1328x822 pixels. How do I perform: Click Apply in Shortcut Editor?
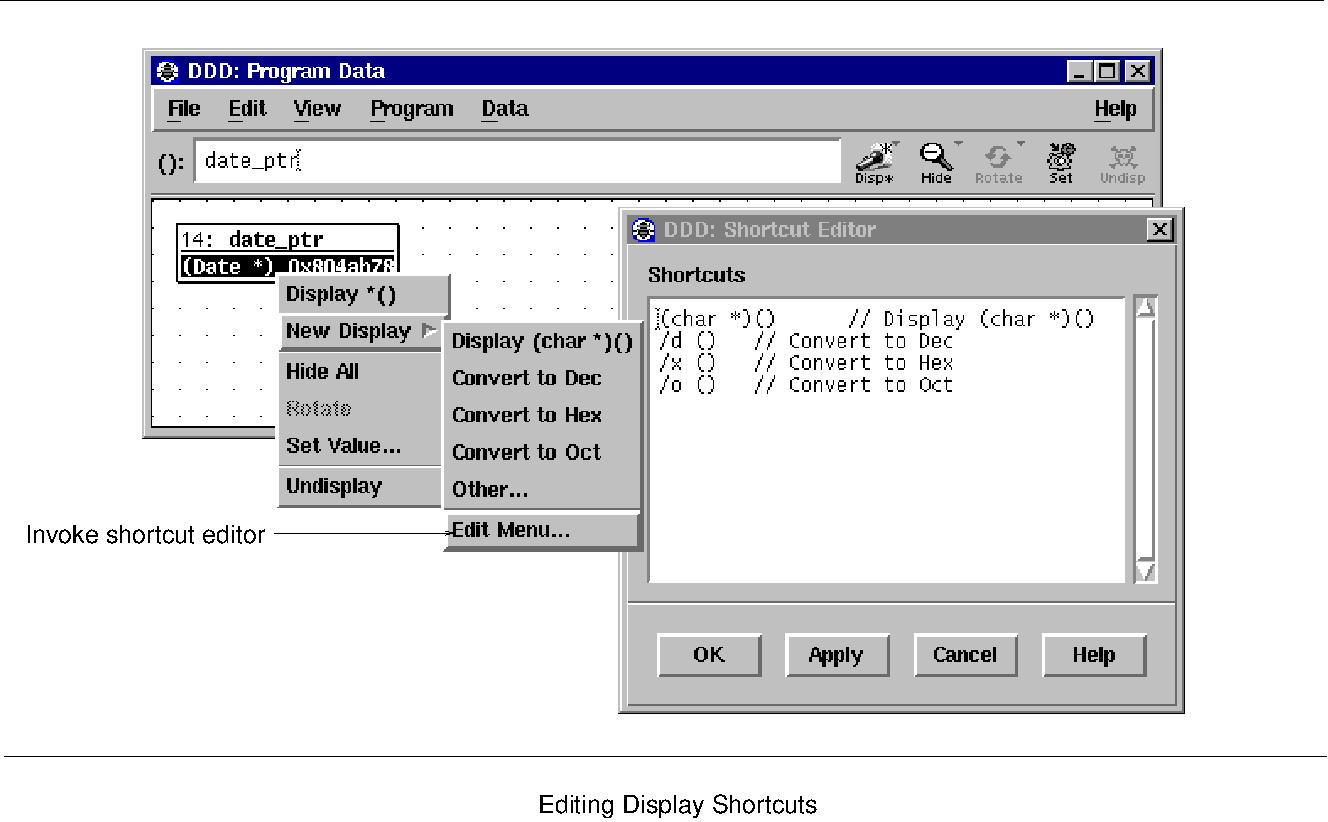pos(836,655)
